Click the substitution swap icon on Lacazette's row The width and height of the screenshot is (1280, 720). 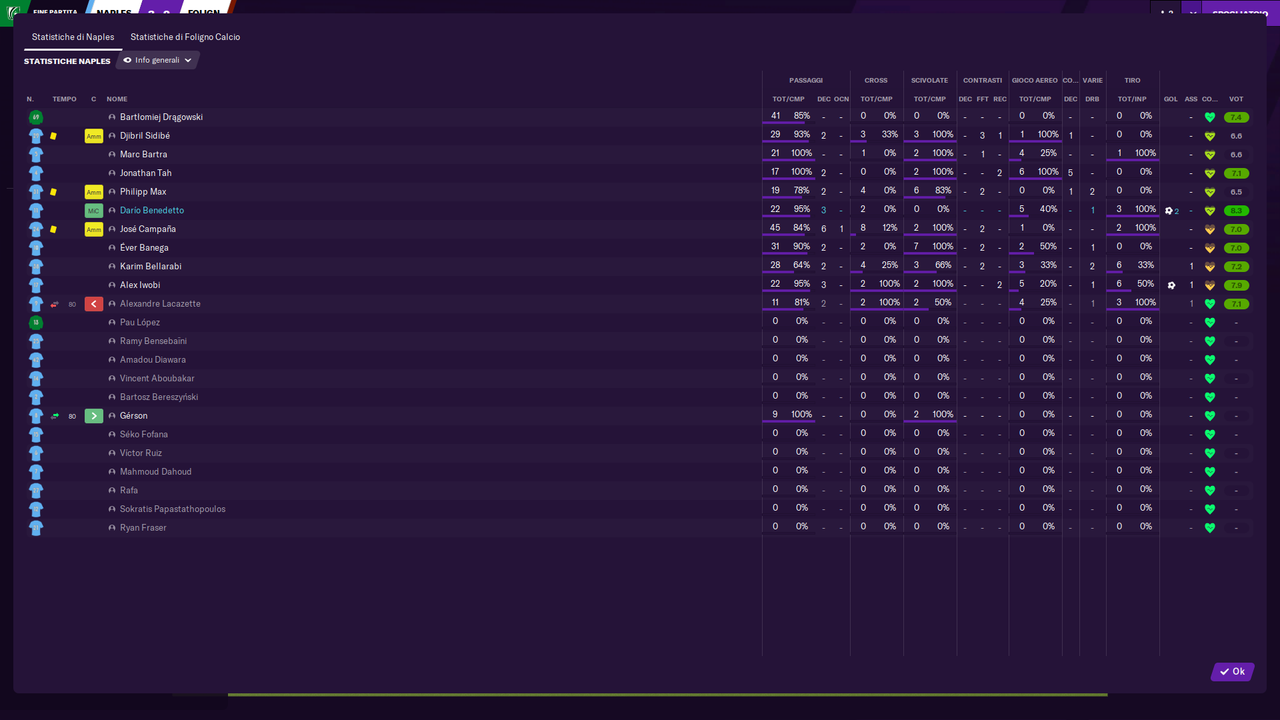55,304
